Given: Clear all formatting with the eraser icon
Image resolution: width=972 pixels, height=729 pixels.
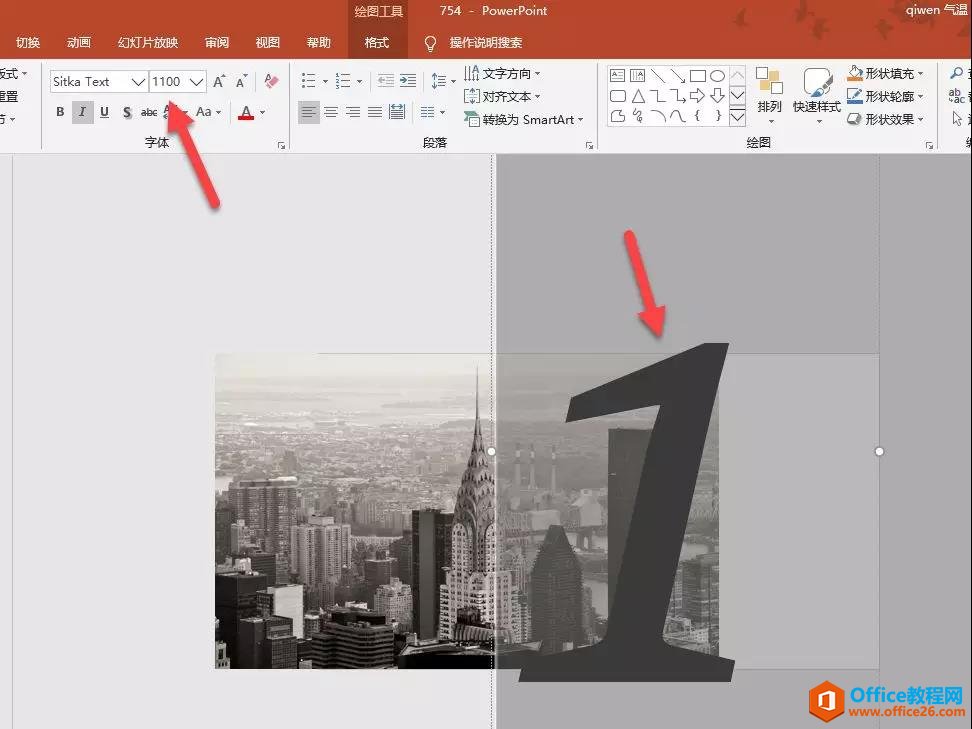Looking at the screenshot, I should point(271,82).
